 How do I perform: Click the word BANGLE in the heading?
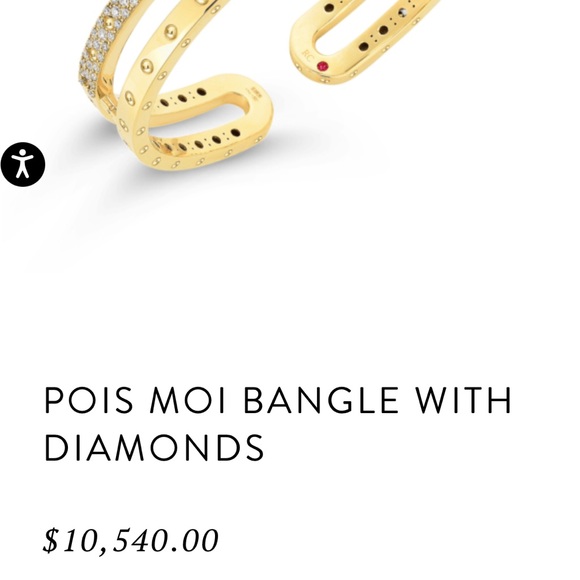click(321, 400)
